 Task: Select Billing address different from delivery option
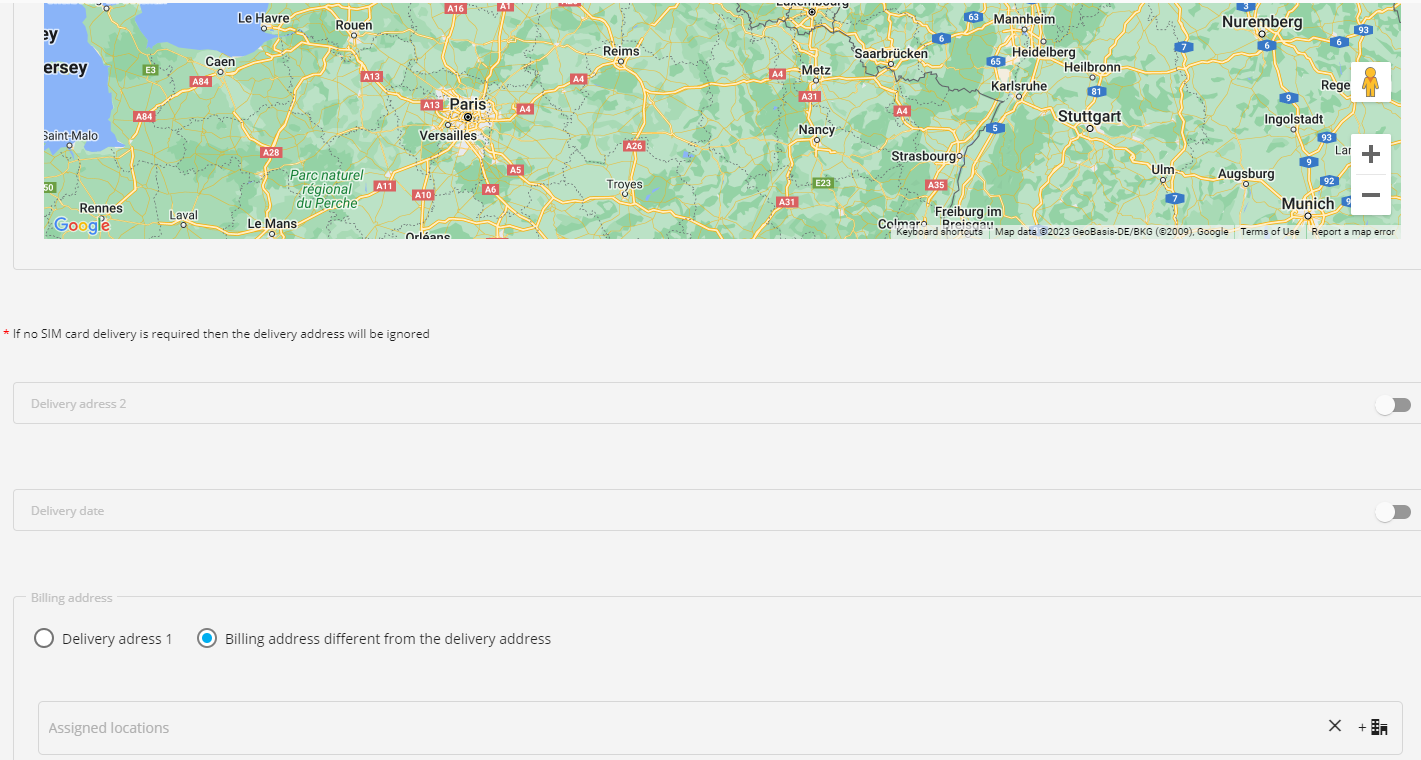point(207,638)
